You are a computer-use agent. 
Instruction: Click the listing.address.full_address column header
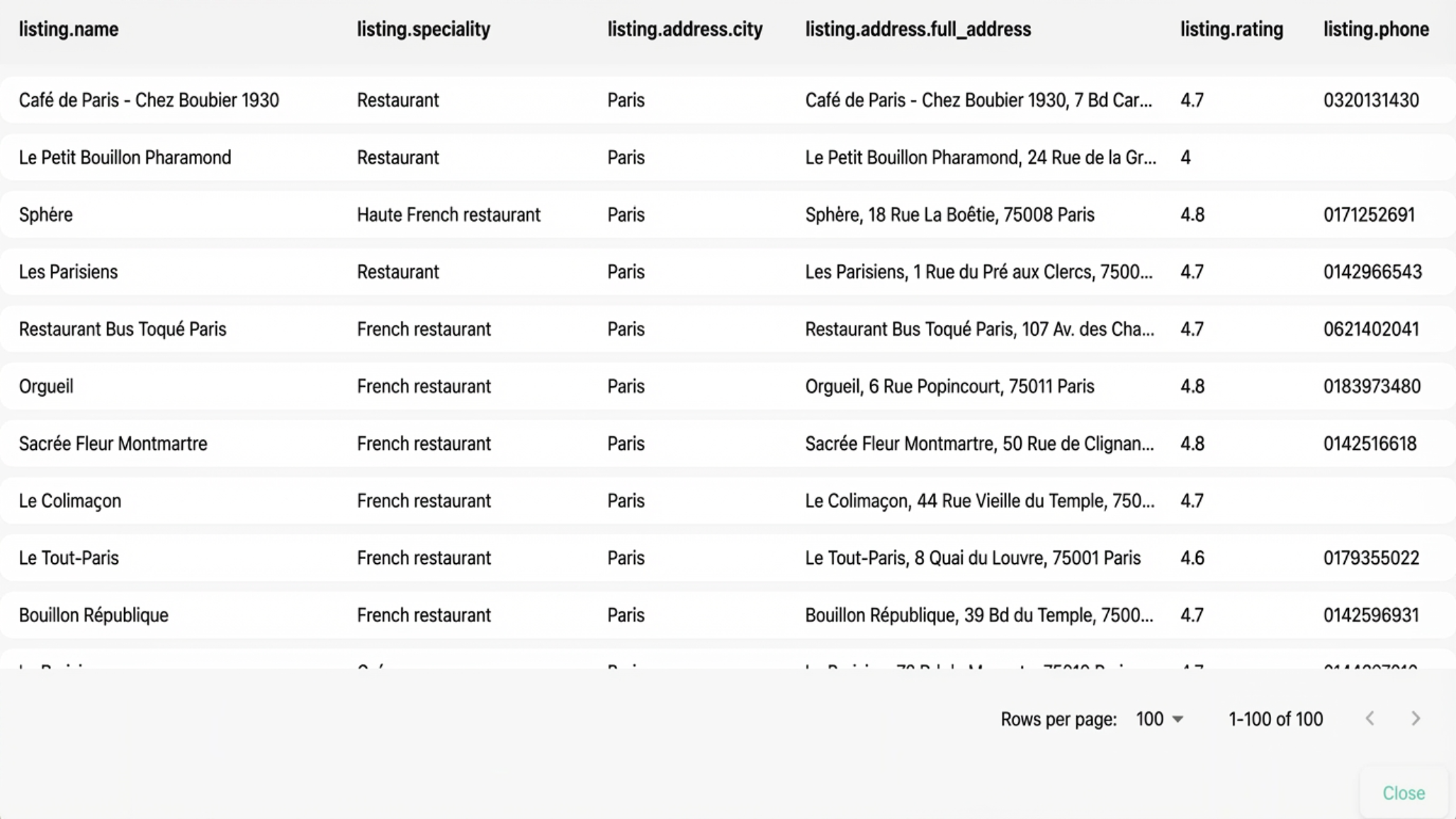(x=918, y=29)
